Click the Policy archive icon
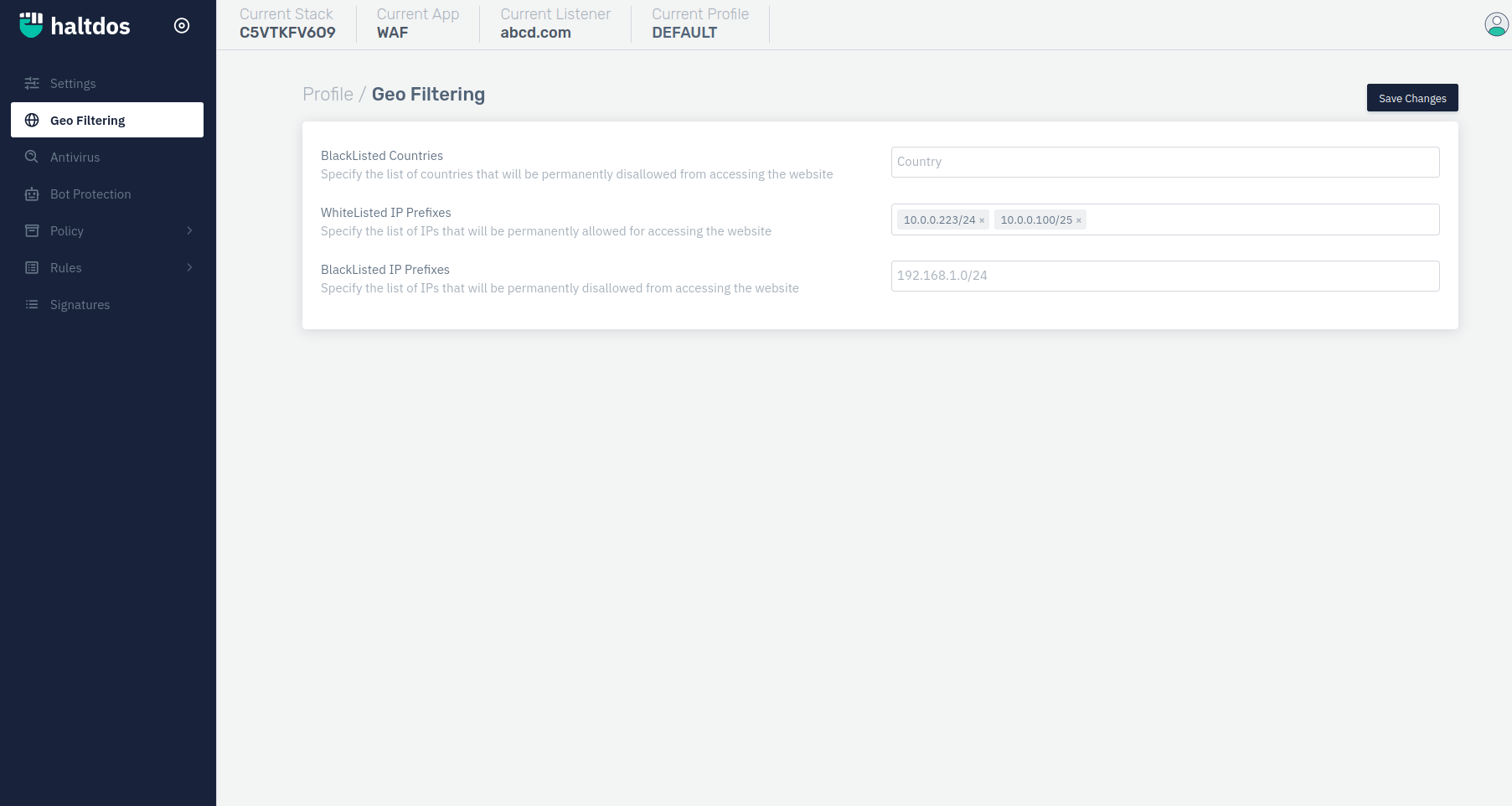 pos(32,230)
